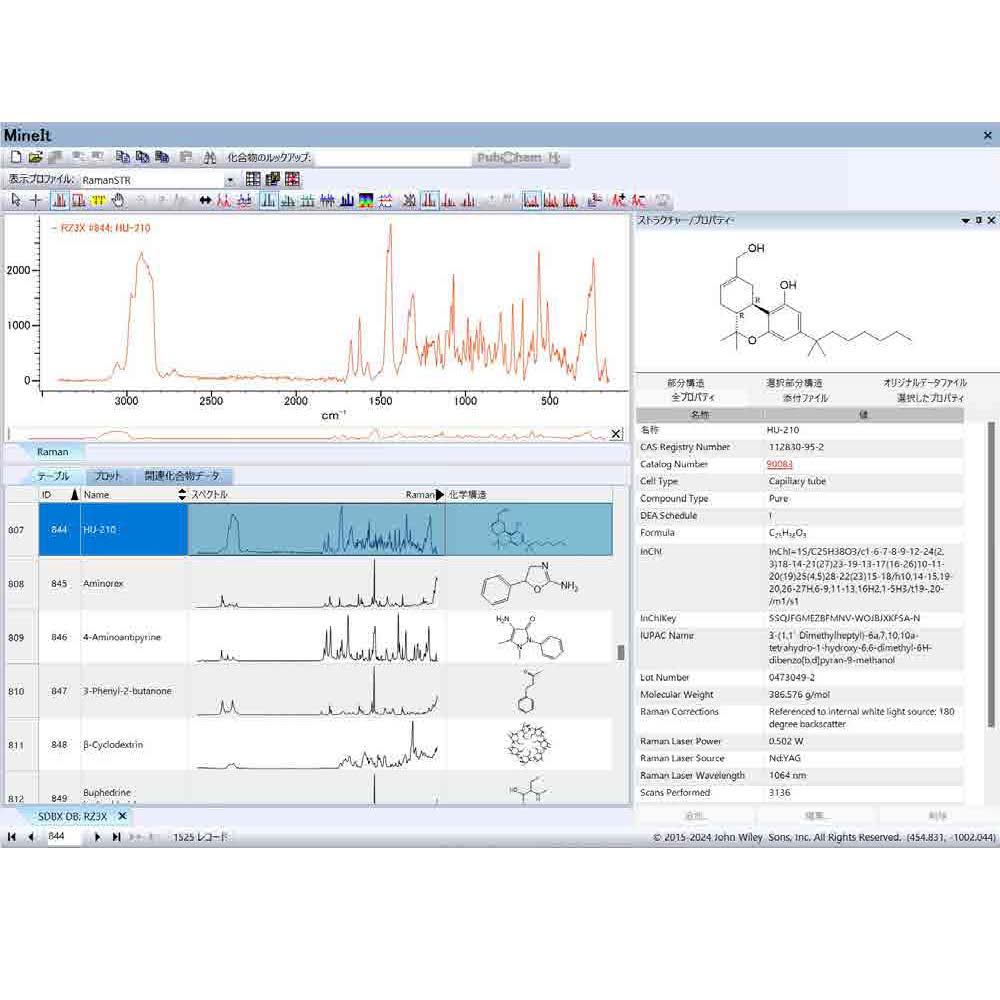Viewport: 1000px width, 1000px height.
Task: Click the properties panel vertical scrollbar
Action: click(990, 574)
